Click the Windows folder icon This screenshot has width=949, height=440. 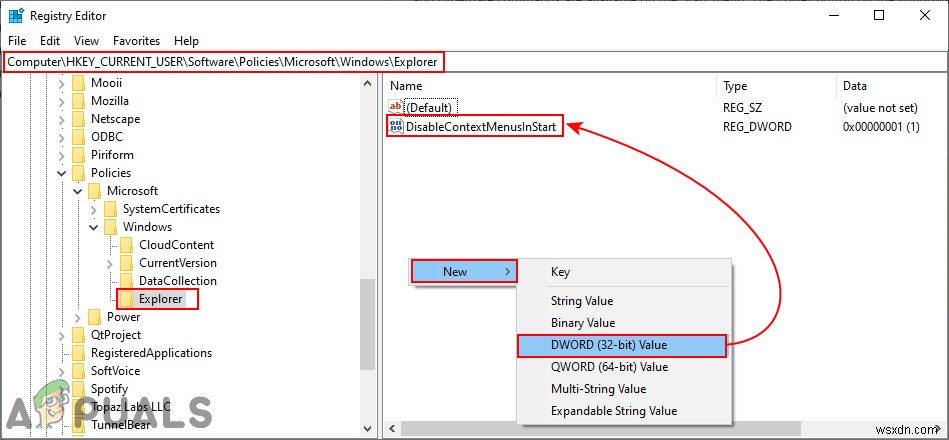[x=110, y=227]
